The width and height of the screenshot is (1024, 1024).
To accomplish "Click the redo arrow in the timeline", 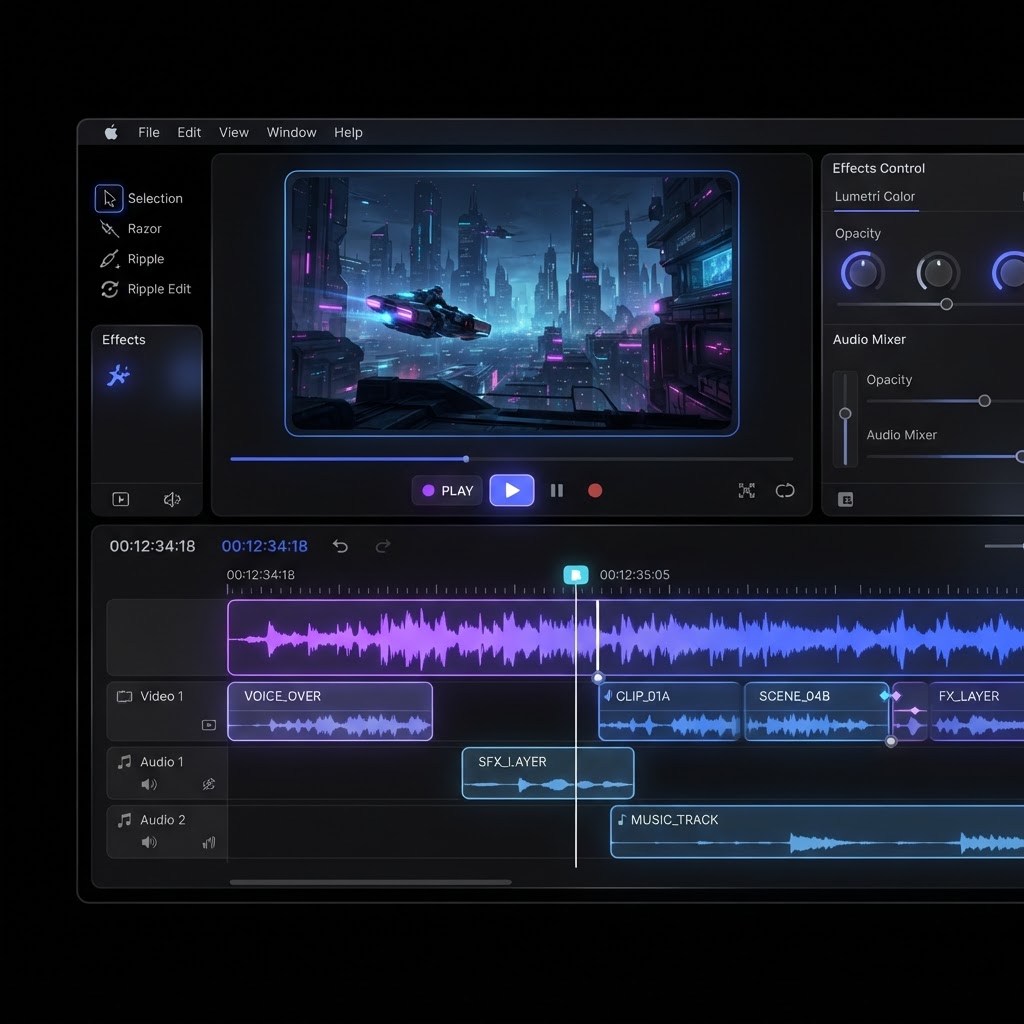I will pyautogui.click(x=383, y=546).
